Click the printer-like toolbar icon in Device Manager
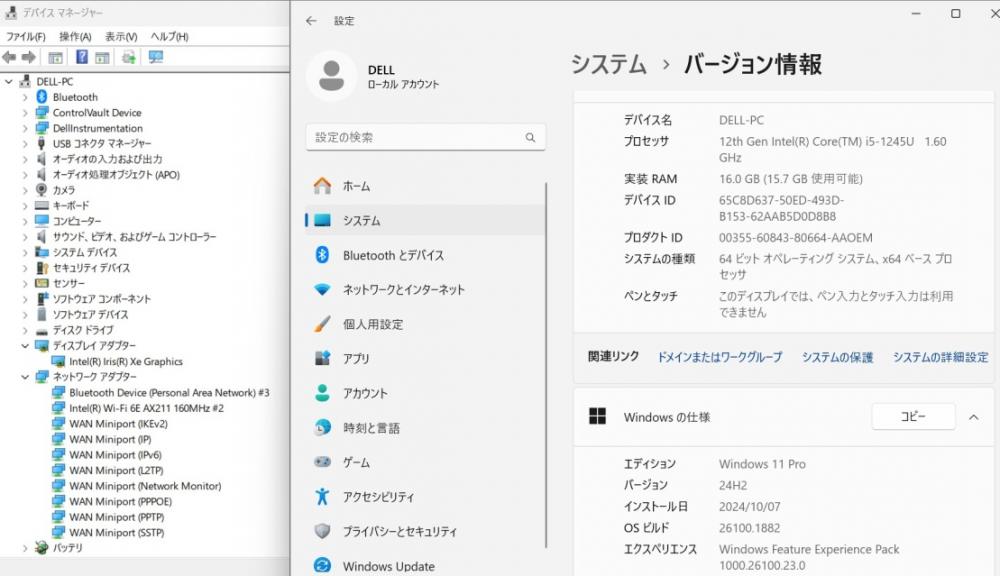 (x=129, y=57)
